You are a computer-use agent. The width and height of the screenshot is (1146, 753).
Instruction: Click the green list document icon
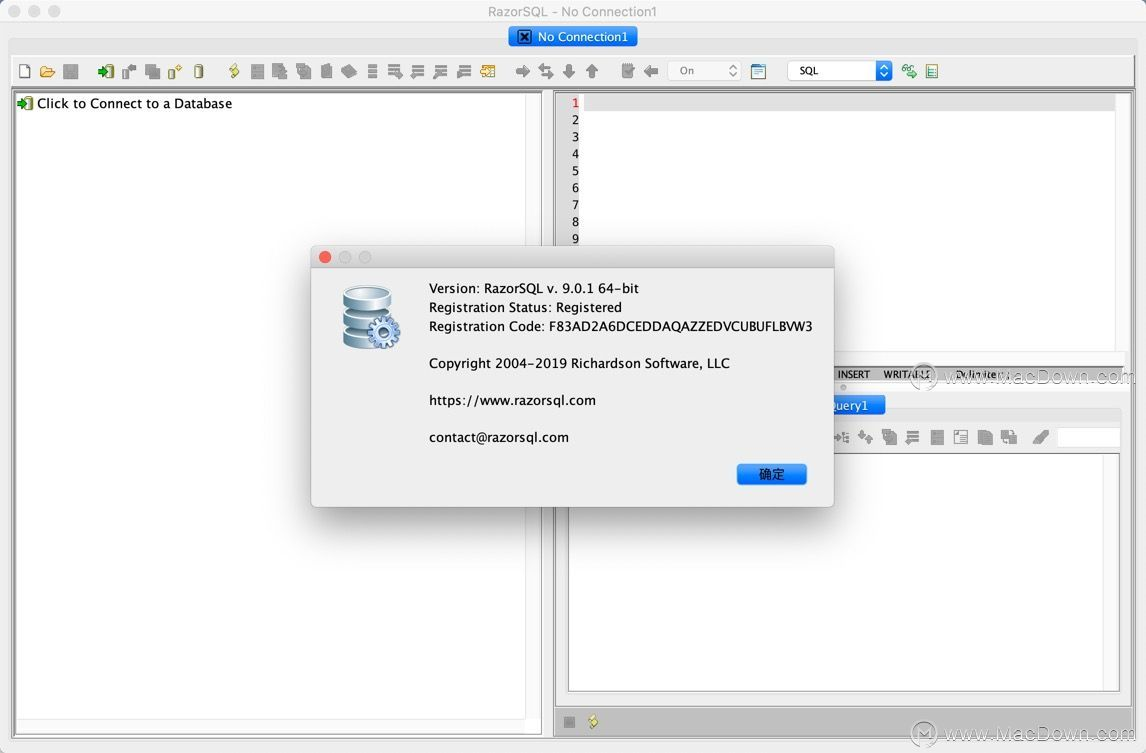[932, 71]
